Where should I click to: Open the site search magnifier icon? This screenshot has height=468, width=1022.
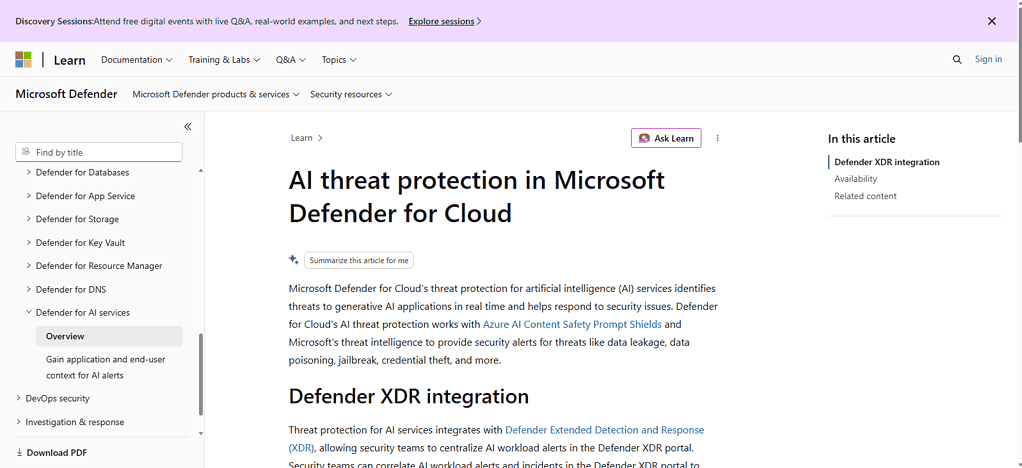tap(957, 59)
